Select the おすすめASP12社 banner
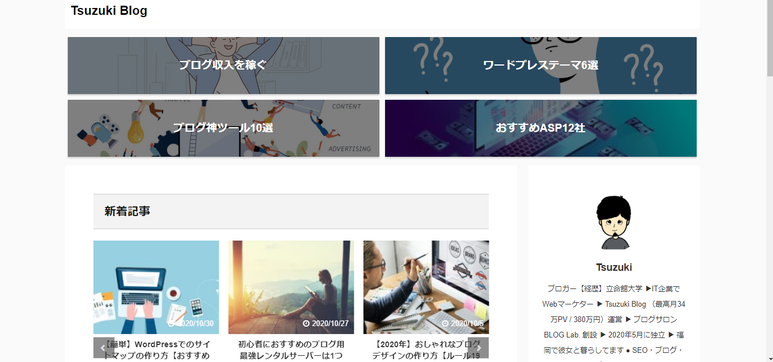 pyautogui.click(x=541, y=128)
